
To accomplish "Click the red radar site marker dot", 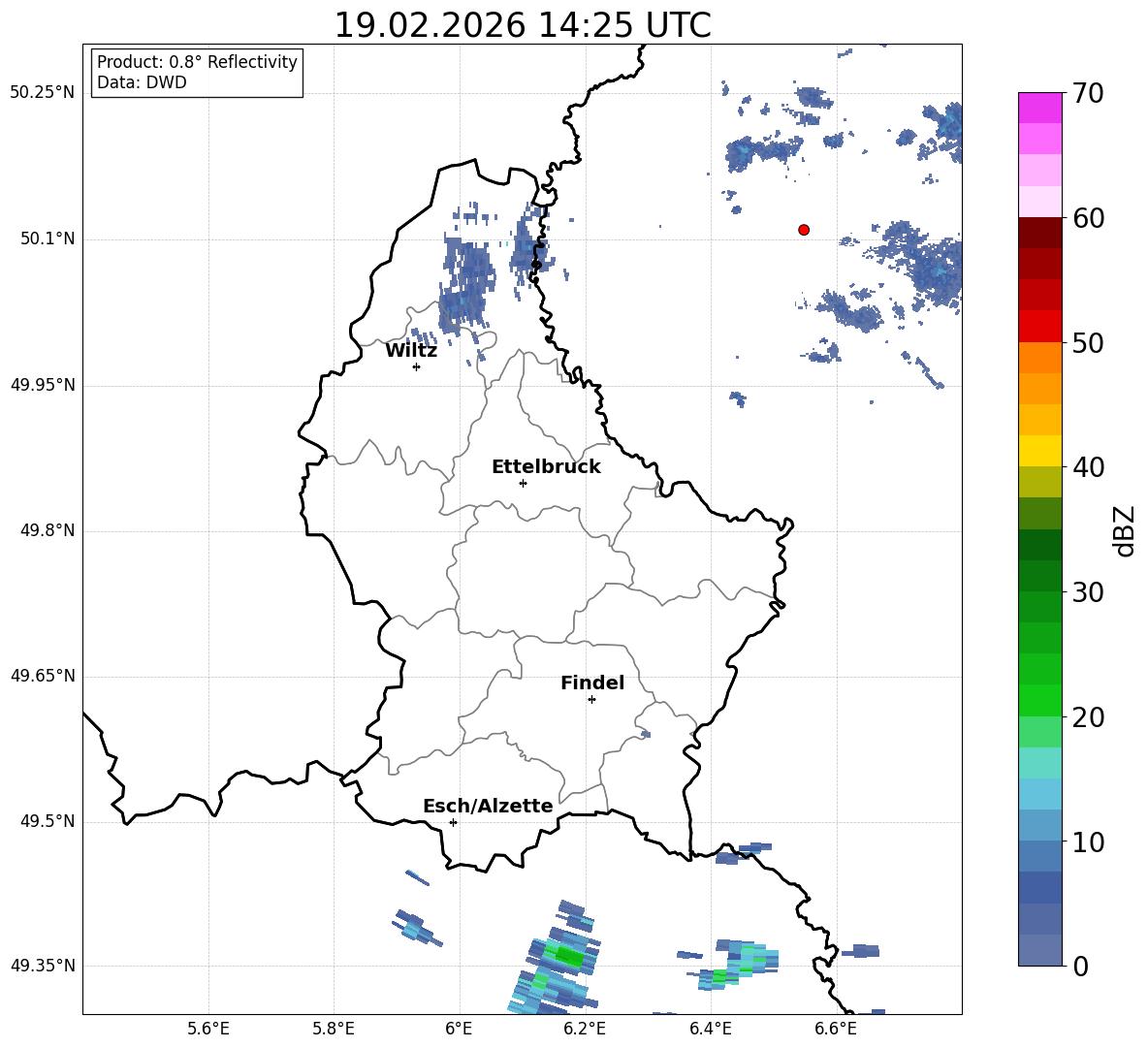I will (804, 230).
